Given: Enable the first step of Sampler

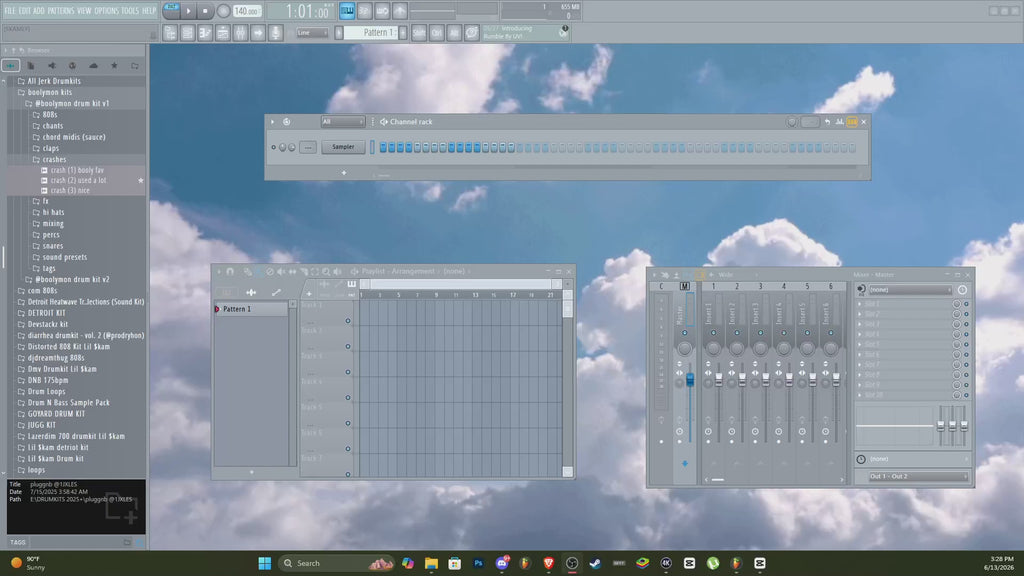Looking at the screenshot, I should [x=383, y=148].
